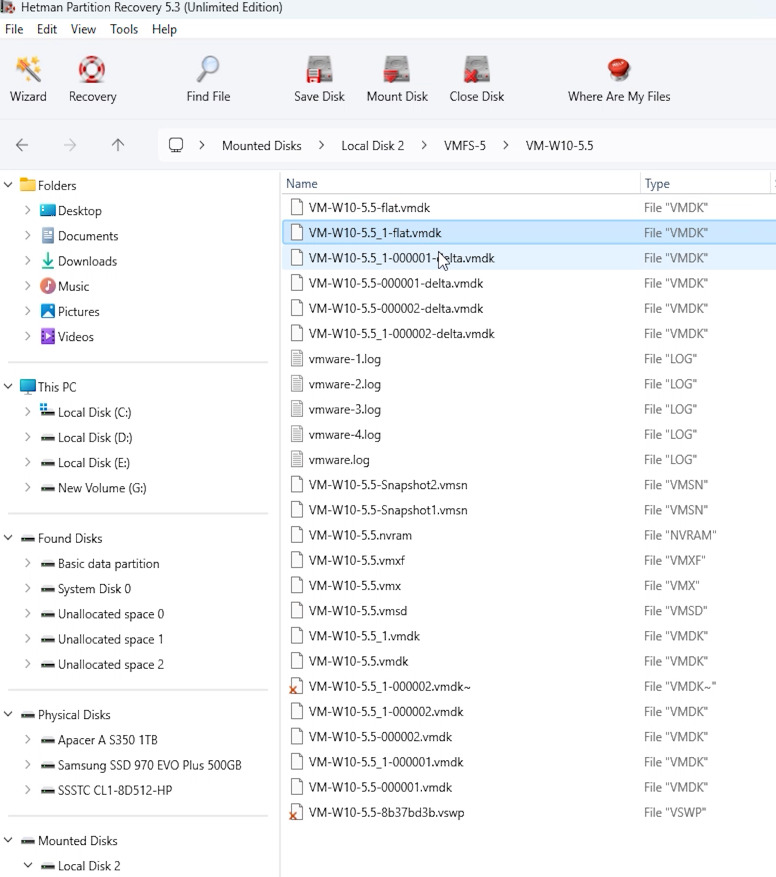This screenshot has height=877, width=776.
Task: Click the vmware-1.log file icon
Action: [297, 359]
